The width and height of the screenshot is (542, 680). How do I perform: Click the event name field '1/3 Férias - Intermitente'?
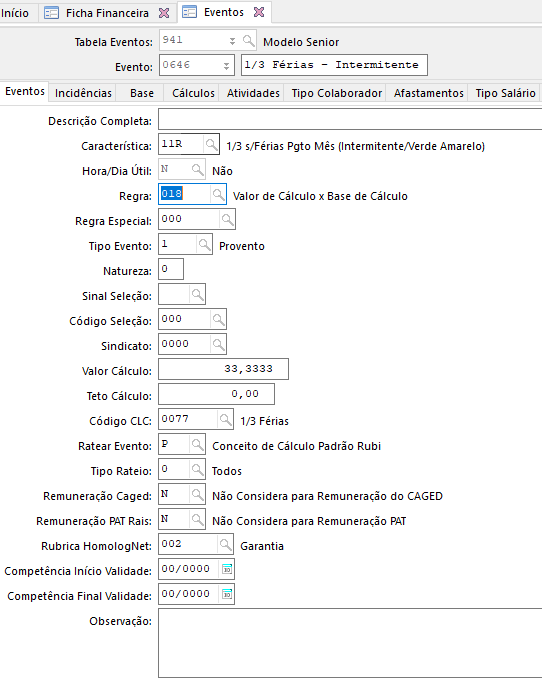pyautogui.click(x=334, y=65)
